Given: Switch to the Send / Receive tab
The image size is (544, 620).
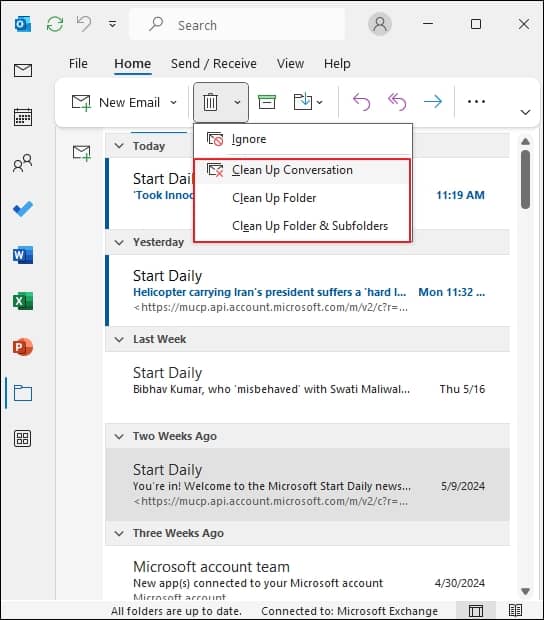Looking at the screenshot, I should pos(213,63).
